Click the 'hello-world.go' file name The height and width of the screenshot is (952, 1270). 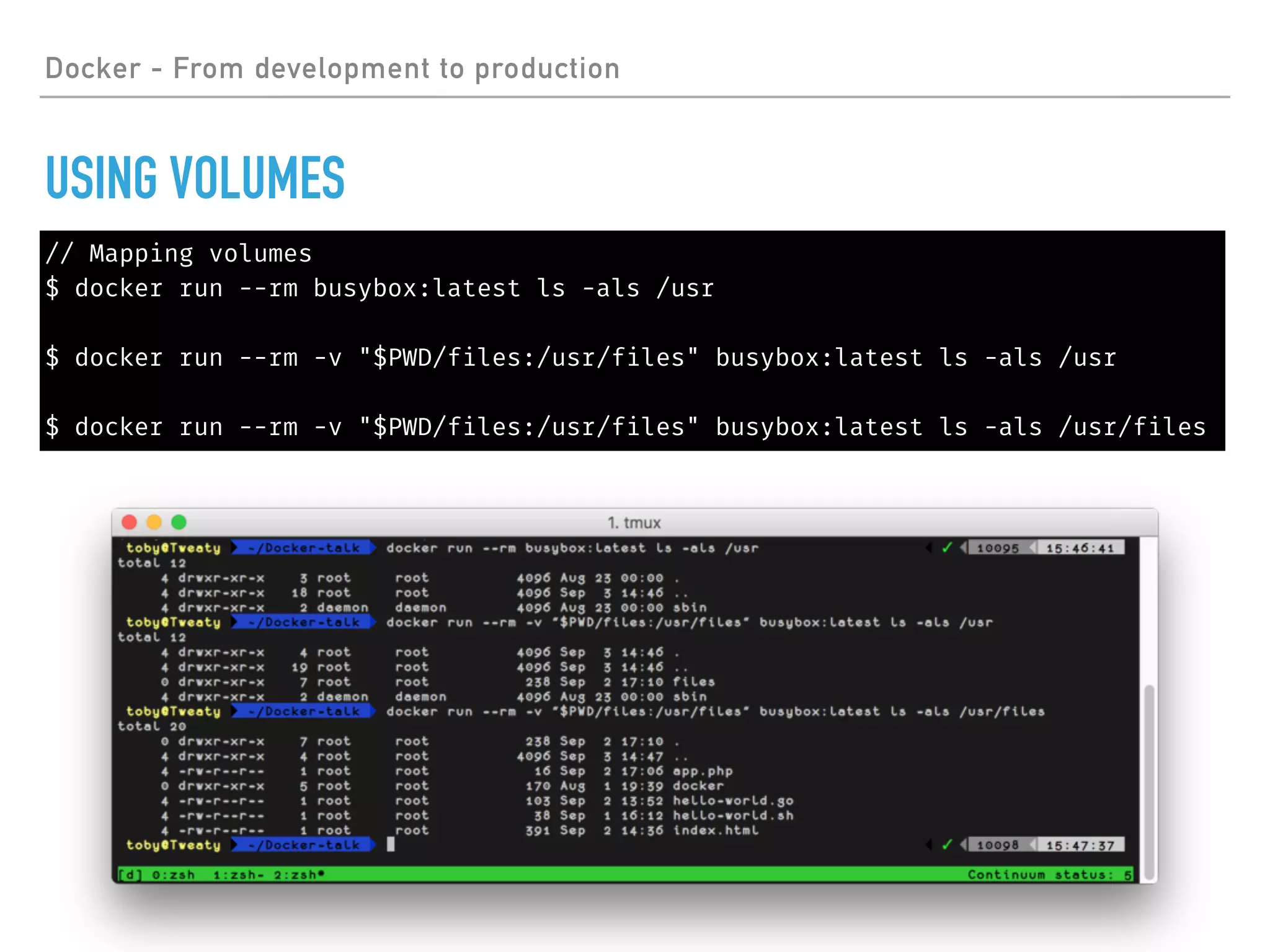[x=733, y=801]
